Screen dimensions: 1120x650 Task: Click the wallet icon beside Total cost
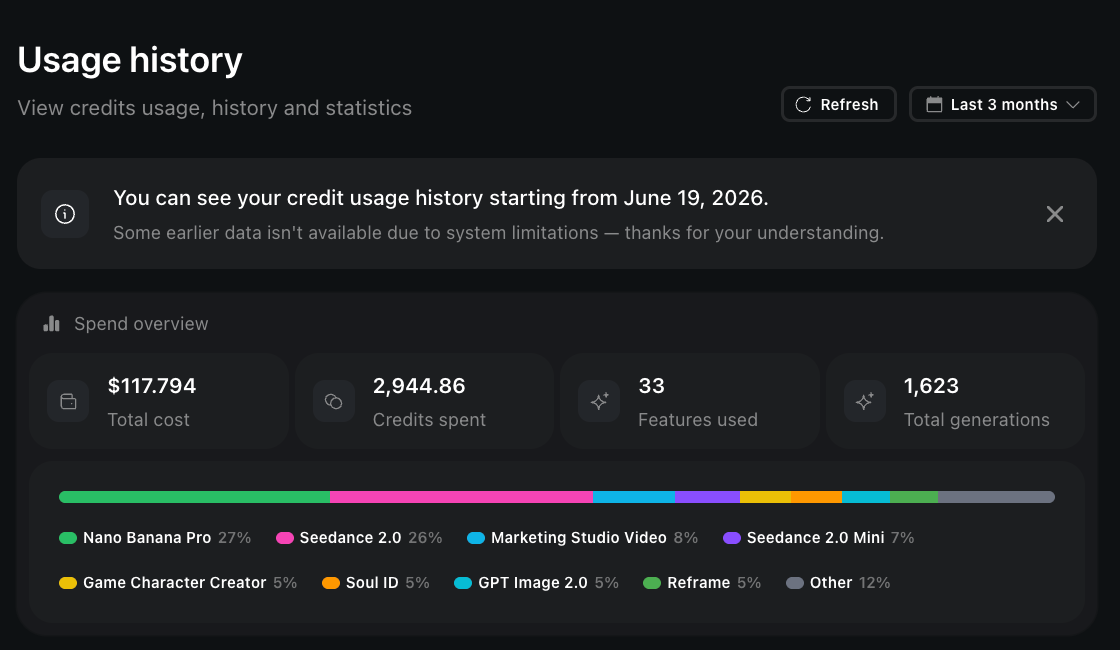[68, 401]
